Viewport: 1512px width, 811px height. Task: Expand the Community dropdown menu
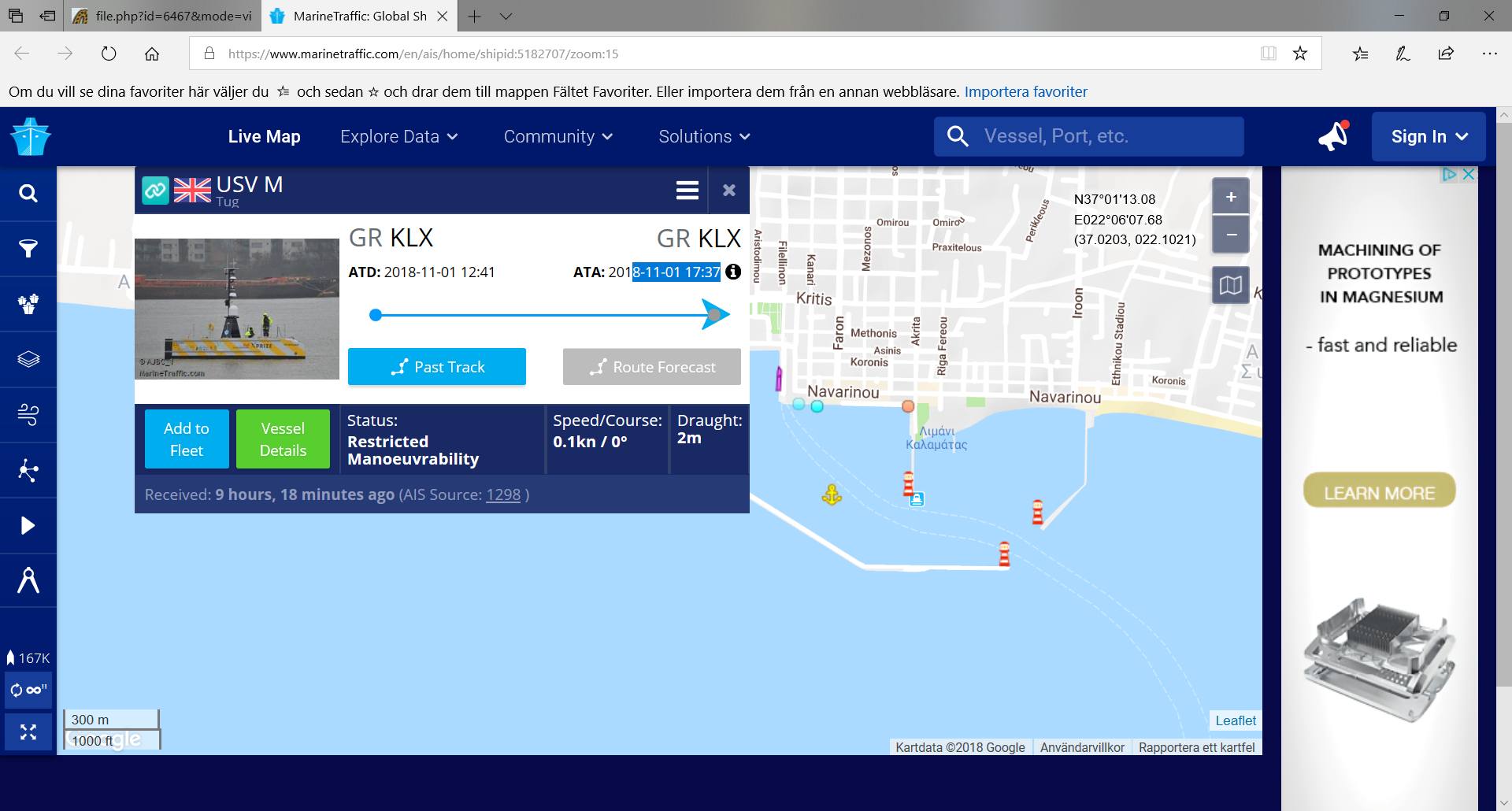pos(558,136)
